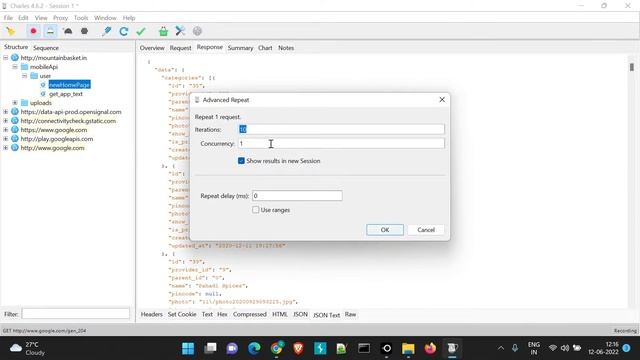The height and width of the screenshot is (360, 640).
Task: Collapse the user folder node
Action: click(24, 76)
